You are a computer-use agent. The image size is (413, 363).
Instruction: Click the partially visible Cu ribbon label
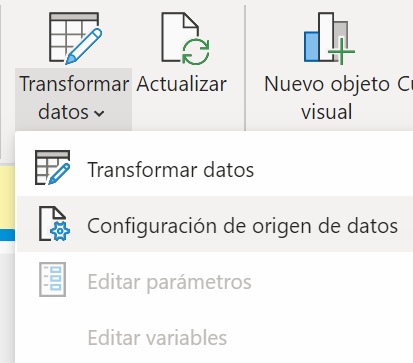(405, 84)
